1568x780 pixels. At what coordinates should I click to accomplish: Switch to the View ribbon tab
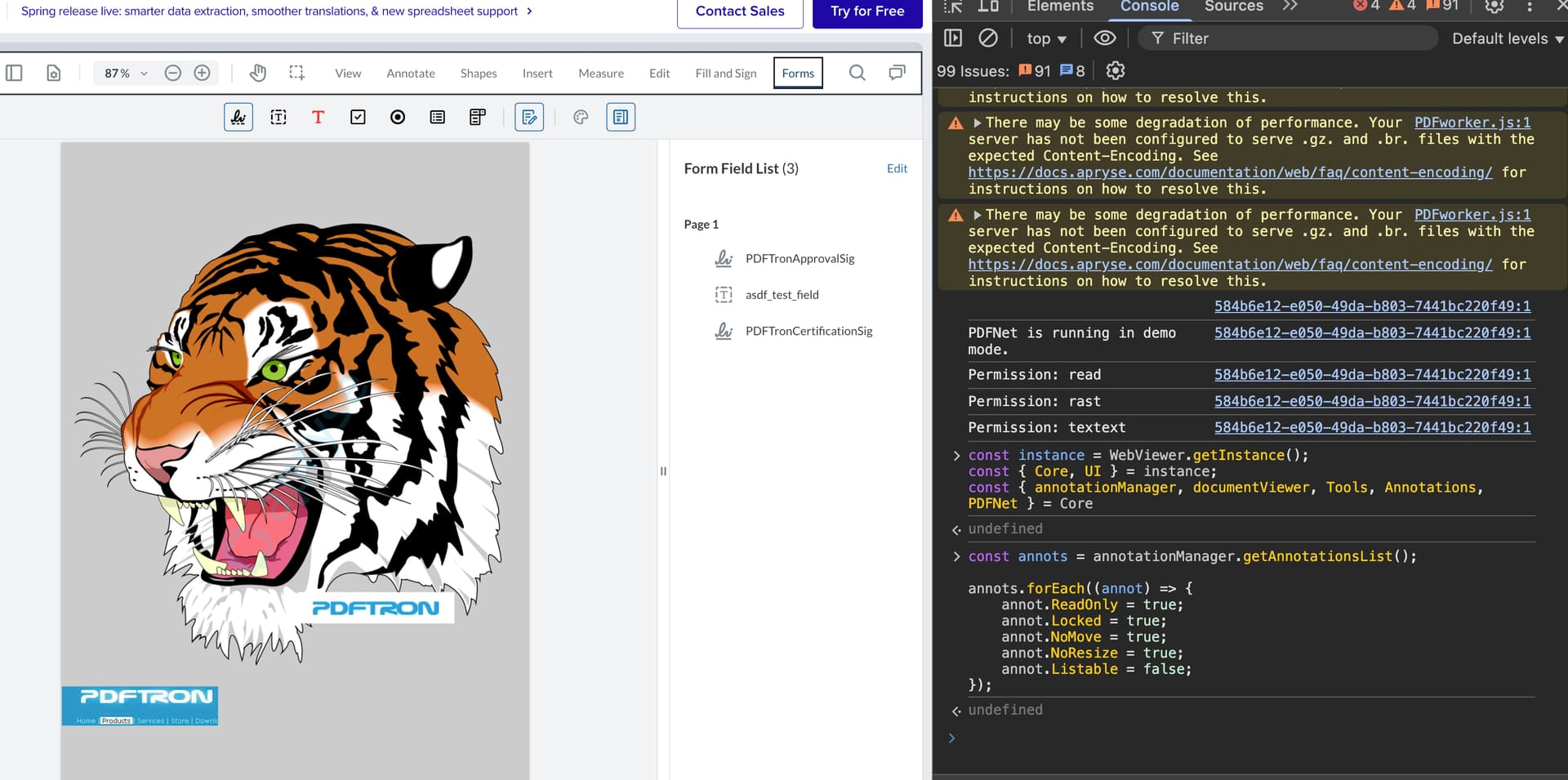(x=348, y=73)
